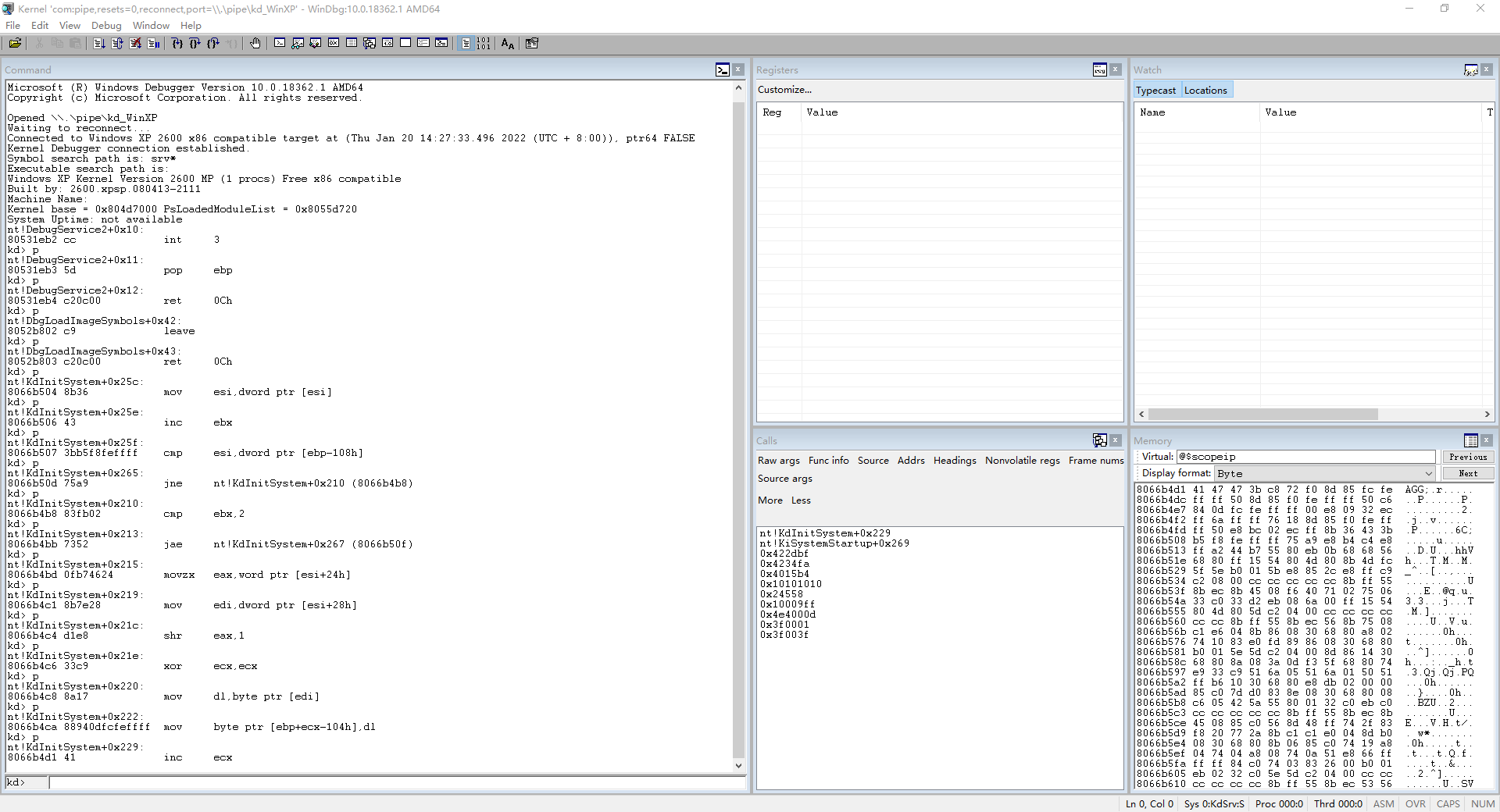Viewport: 1500px width, 812px height.
Task: Toggle Addrs in the Calls panel
Action: [911, 461]
